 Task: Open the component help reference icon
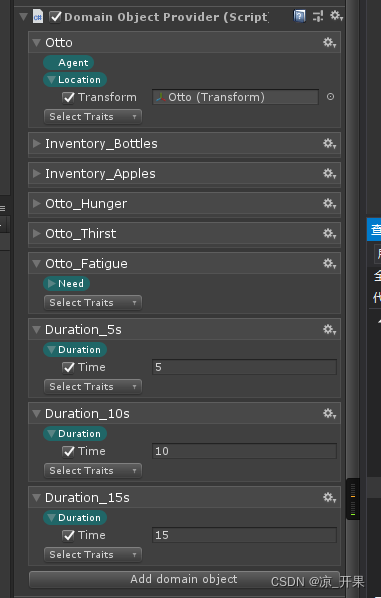point(299,16)
